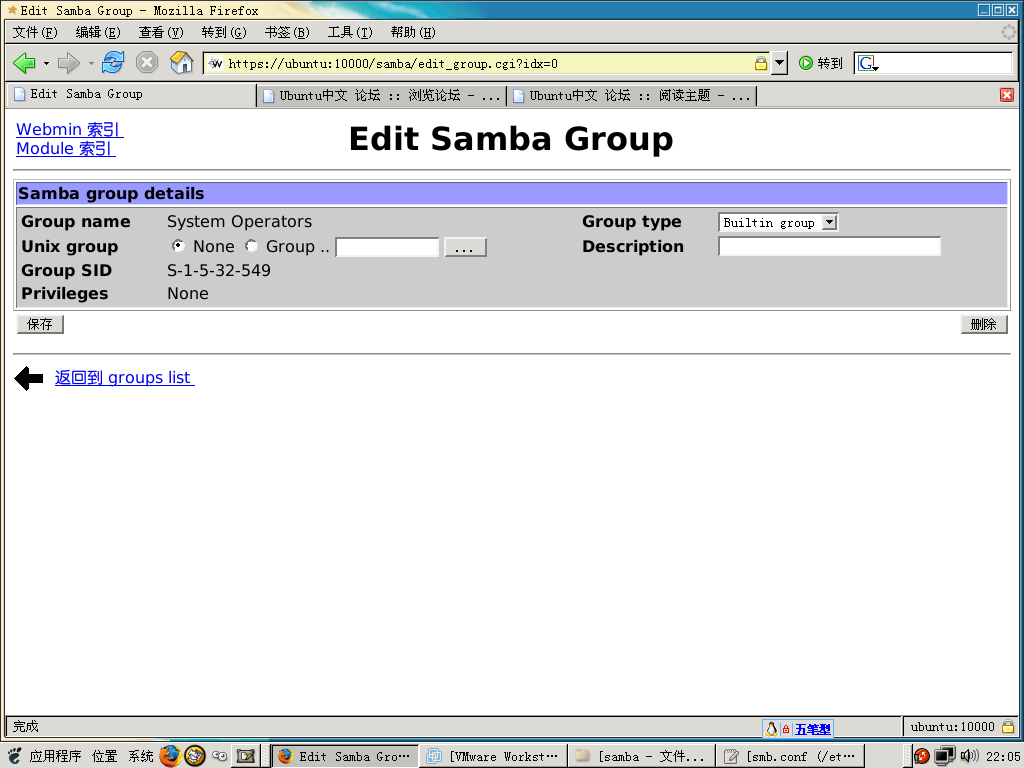Click the 'ubuntu:10000' status bar text
This screenshot has height=768, width=1024.
click(x=952, y=726)
